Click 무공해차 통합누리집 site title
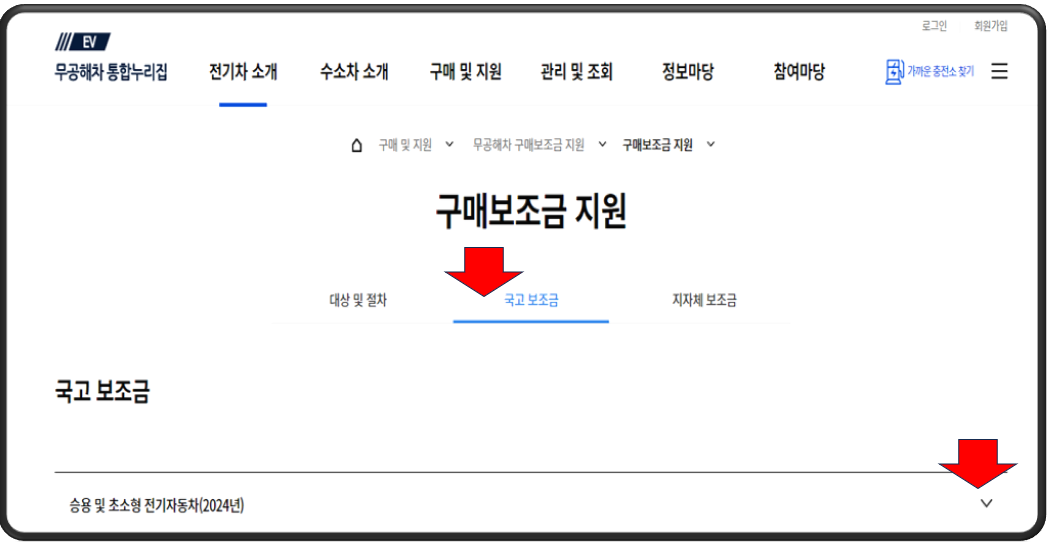This screenshot has height=542, width=1054. pyautogui.click(x=111, y=71)
